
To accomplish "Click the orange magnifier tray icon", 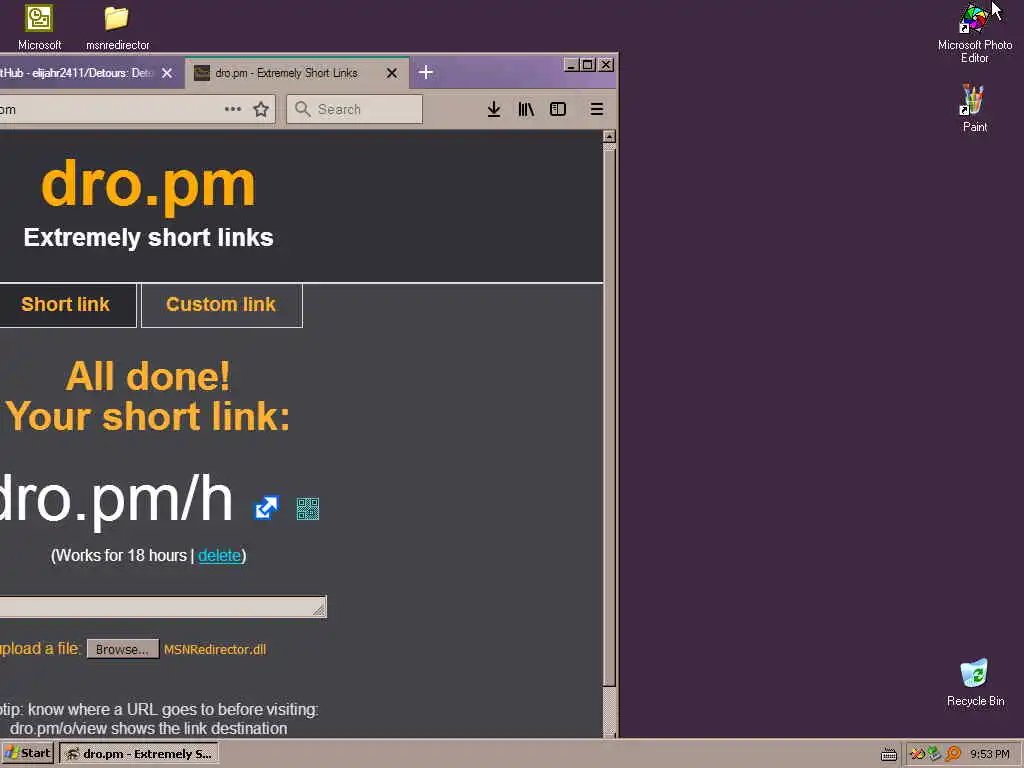I will (953, 754).
